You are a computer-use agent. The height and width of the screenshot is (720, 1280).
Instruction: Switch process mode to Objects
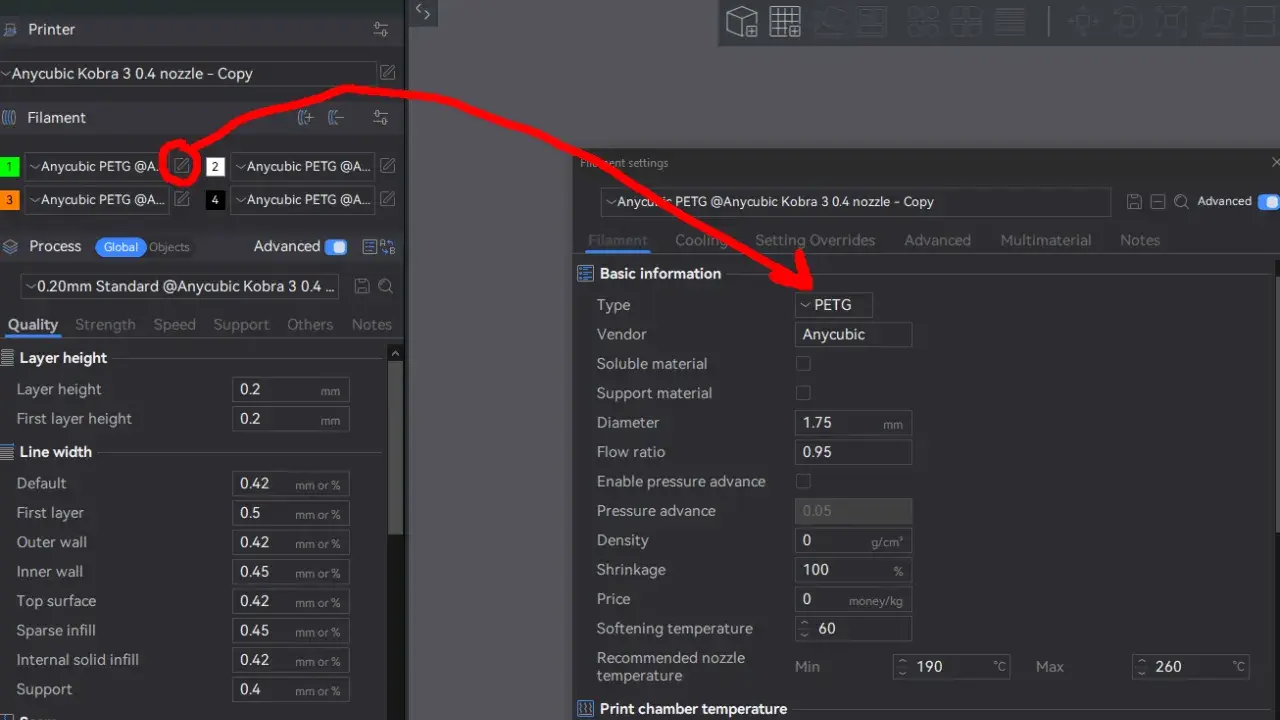(x=169, y=247)
